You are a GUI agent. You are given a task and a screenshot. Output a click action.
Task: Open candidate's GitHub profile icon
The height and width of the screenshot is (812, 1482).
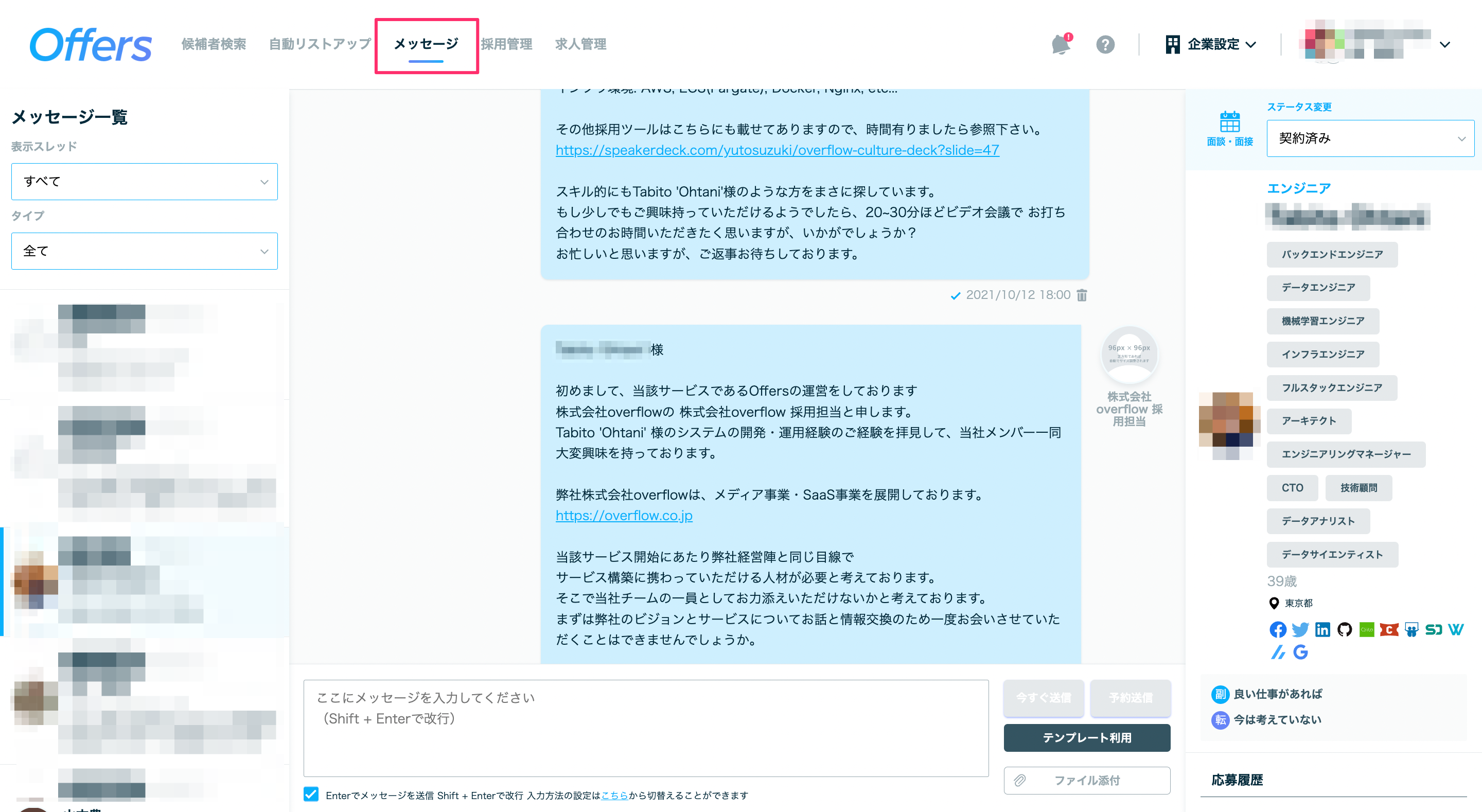pos(1345,629)
